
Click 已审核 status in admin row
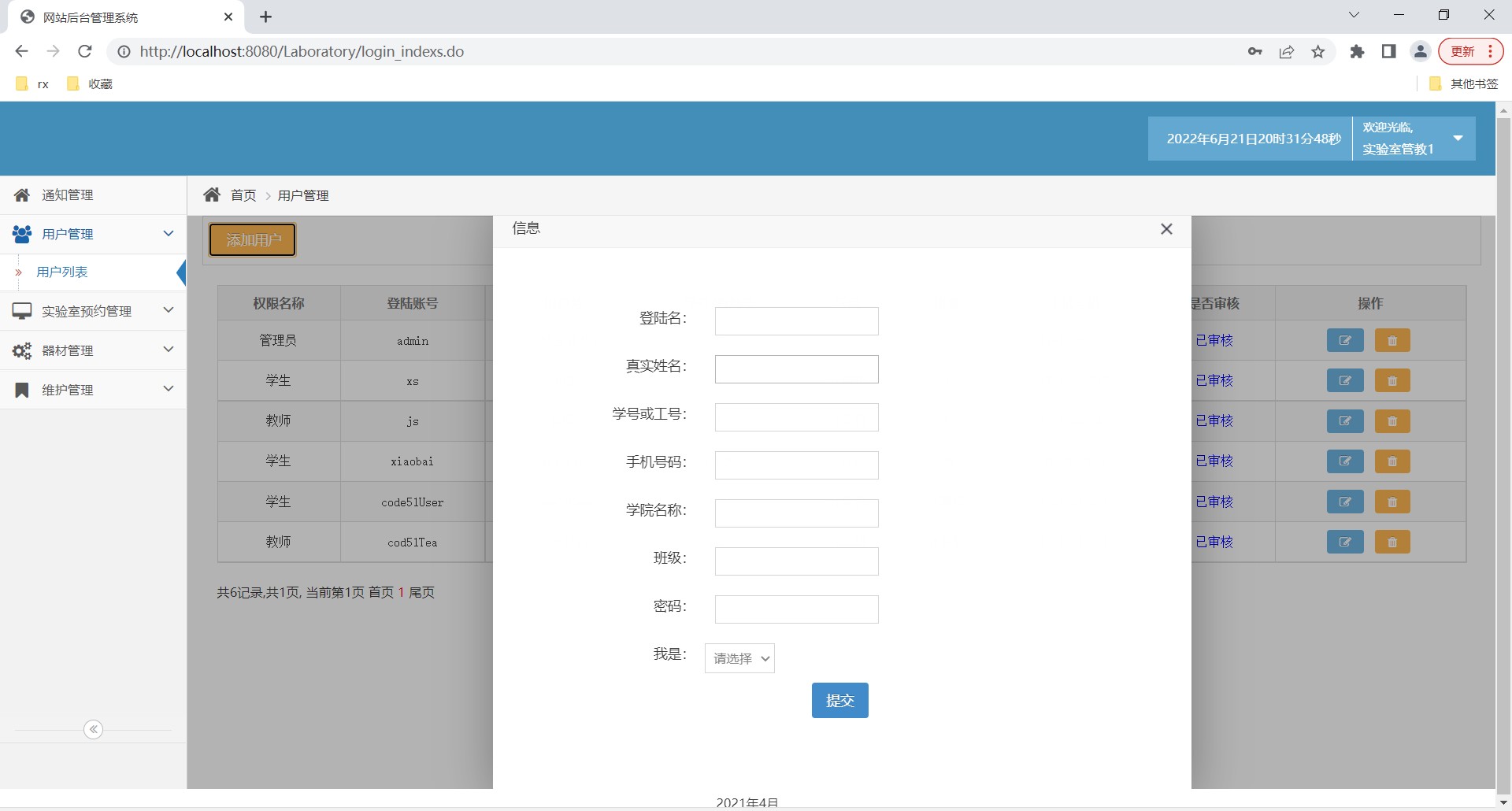click(x=1214, y=340)
